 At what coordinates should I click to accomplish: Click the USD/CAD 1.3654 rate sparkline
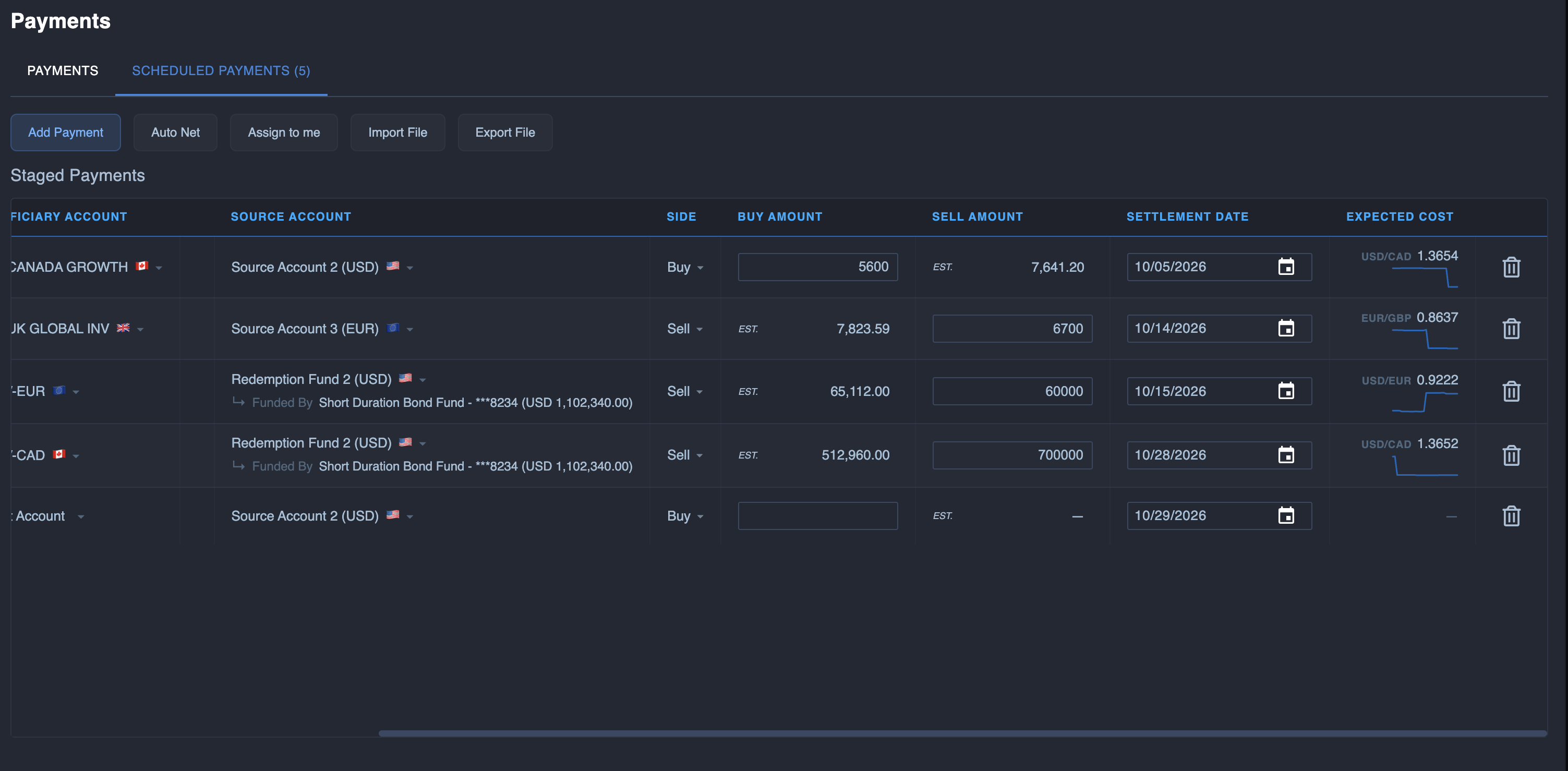pyautogui.click(x=1425, y=278)
